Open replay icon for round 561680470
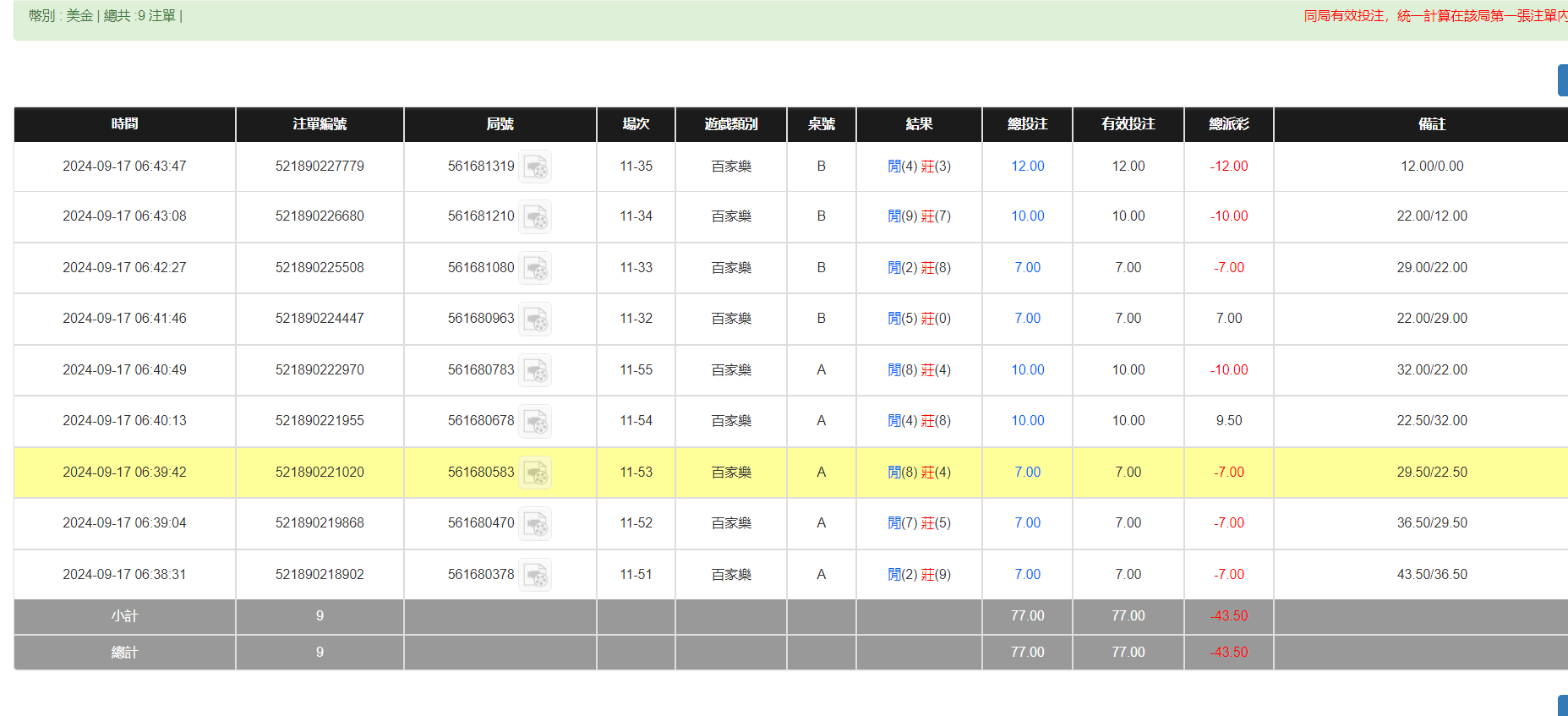Image resolution: width=1568 pixels, height=716 pixels. (x=535, y=524)
